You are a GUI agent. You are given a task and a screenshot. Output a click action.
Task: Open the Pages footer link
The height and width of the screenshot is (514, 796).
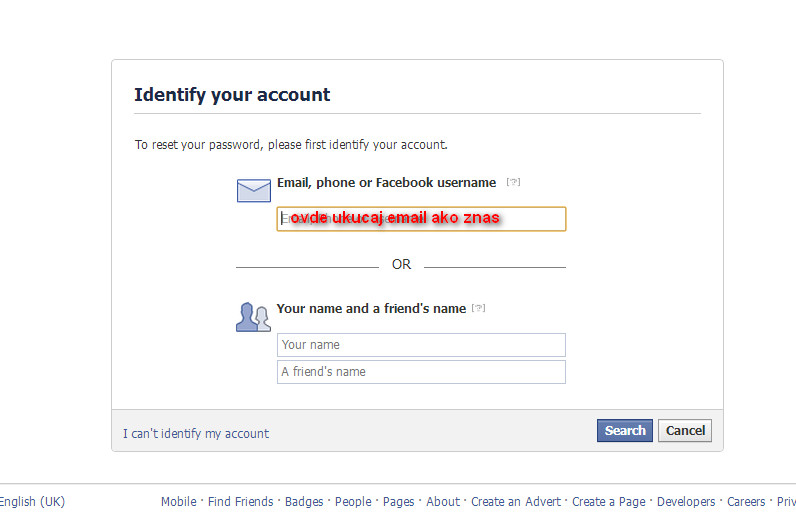(399, 502)
